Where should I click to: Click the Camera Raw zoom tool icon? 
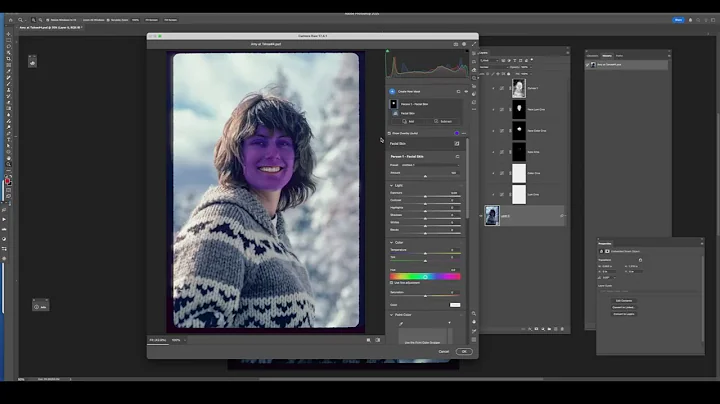coord(474,314)
